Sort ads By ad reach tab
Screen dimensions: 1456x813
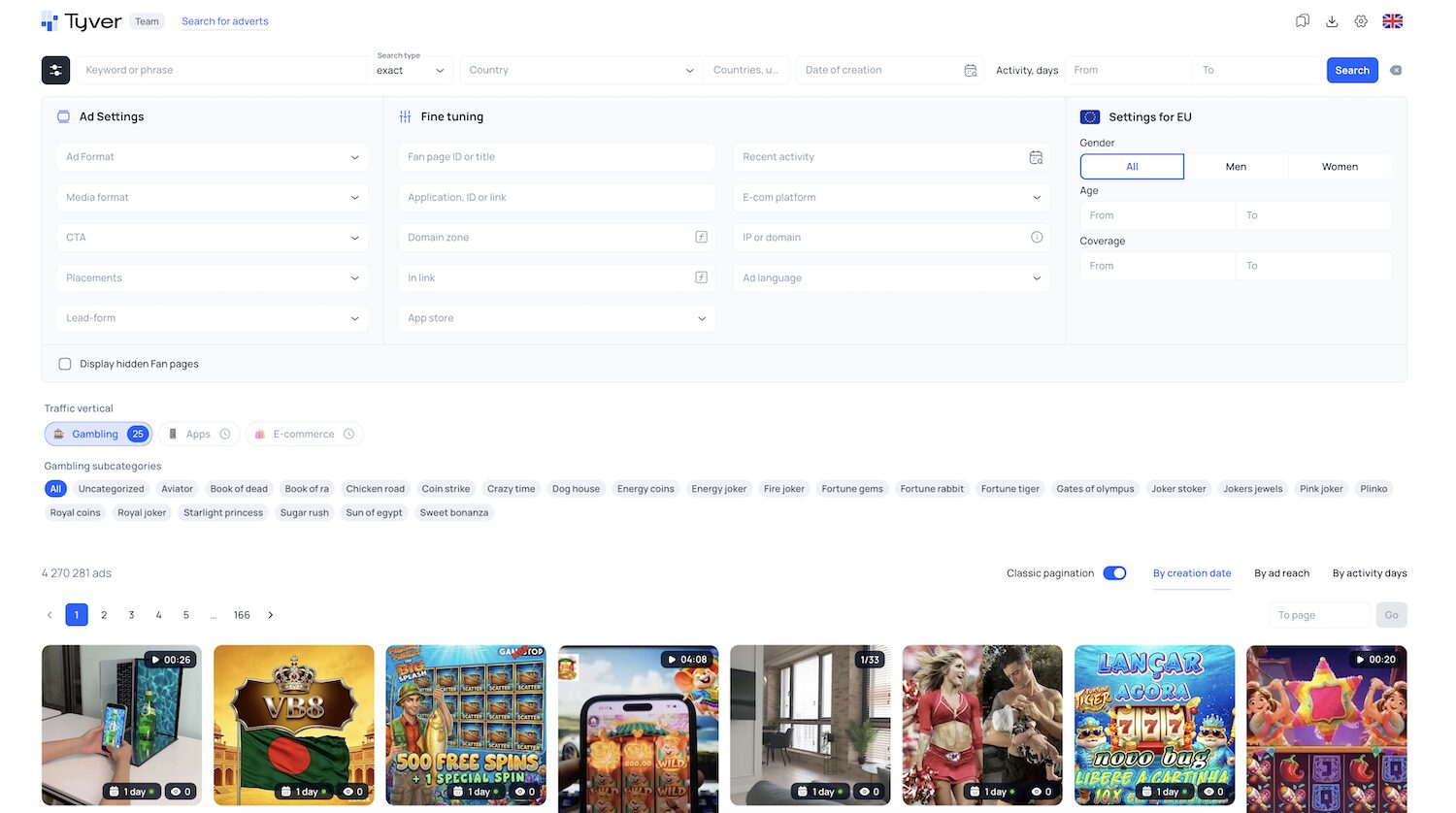coord(1281,573)
